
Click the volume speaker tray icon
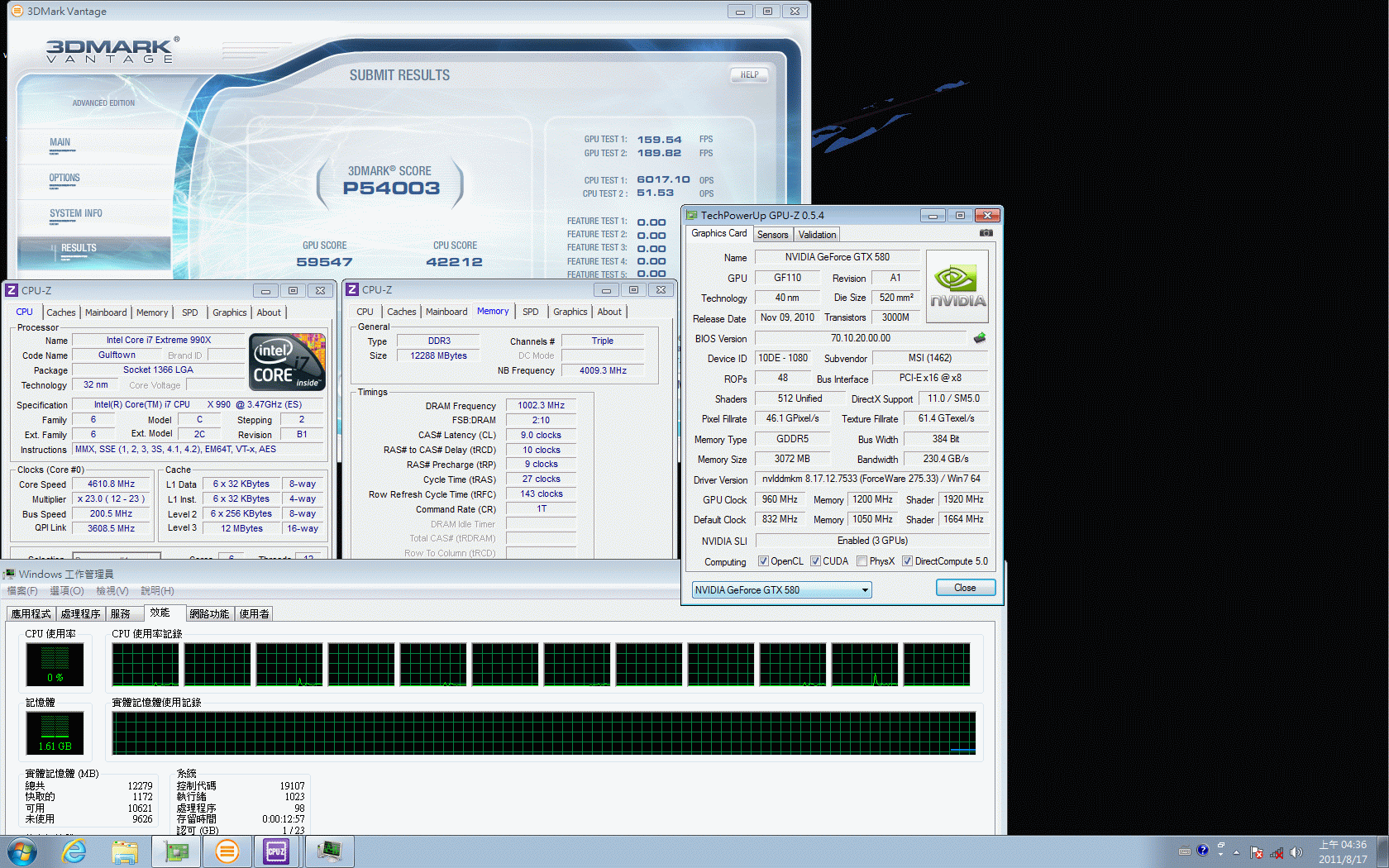tap(1296, 852)
